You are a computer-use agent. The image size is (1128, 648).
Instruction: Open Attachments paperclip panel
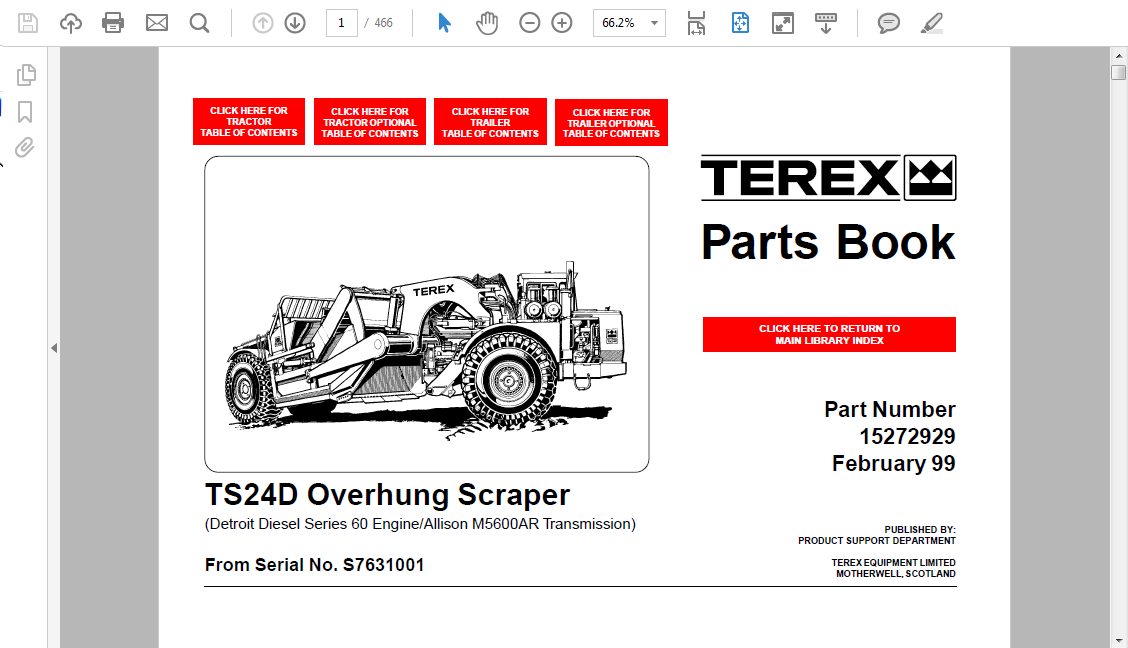(x=24, y=147)
